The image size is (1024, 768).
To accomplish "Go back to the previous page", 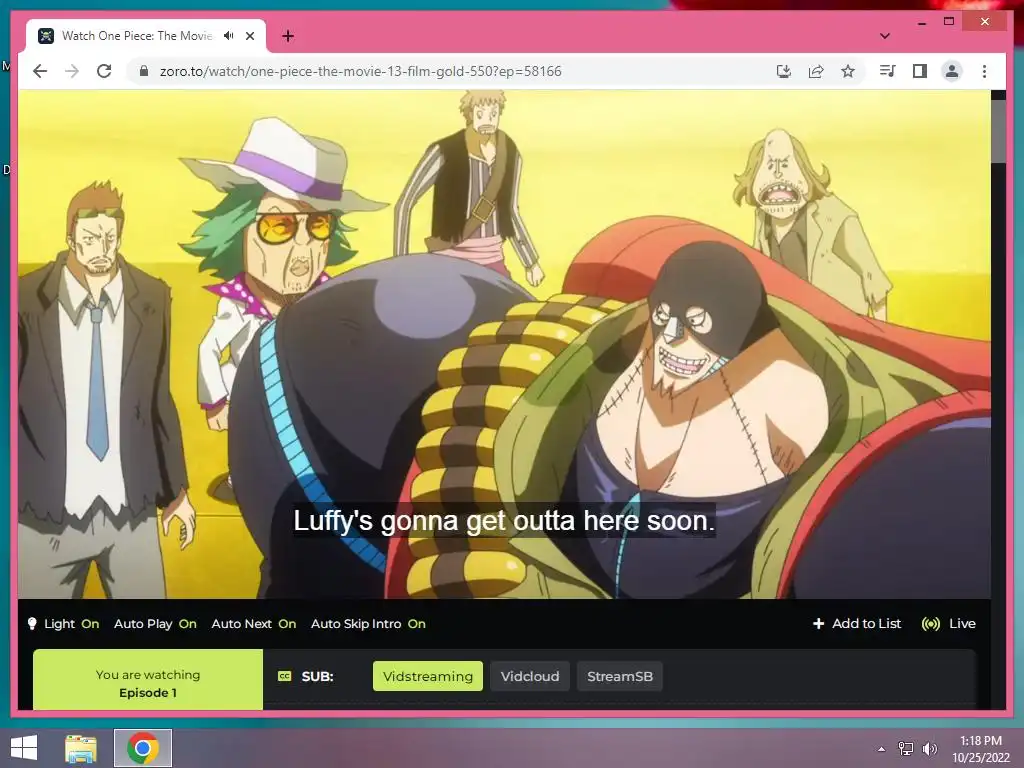I will click(x=40, y=71).
